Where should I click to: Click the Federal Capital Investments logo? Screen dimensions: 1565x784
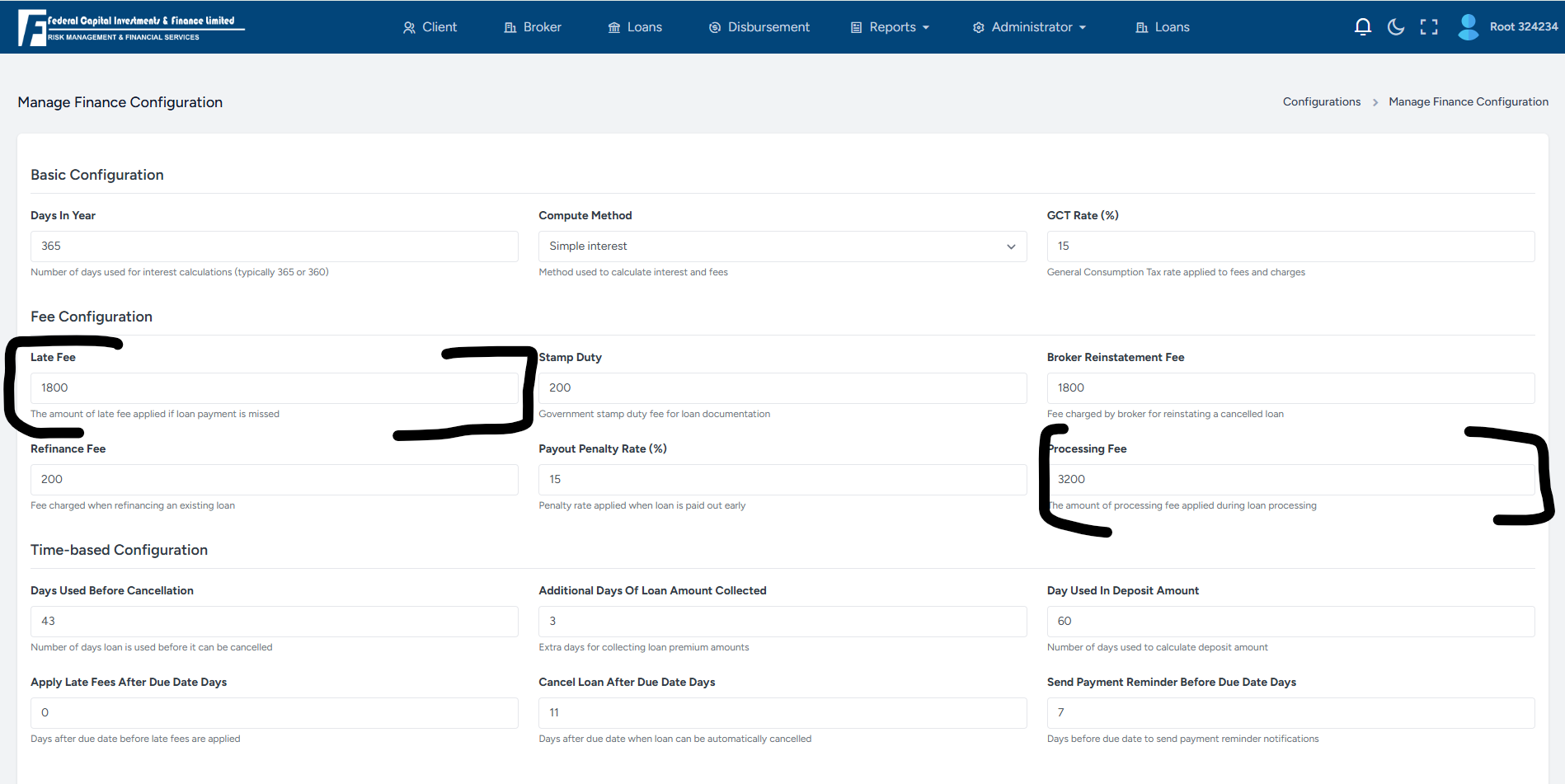tap(131, 27)
